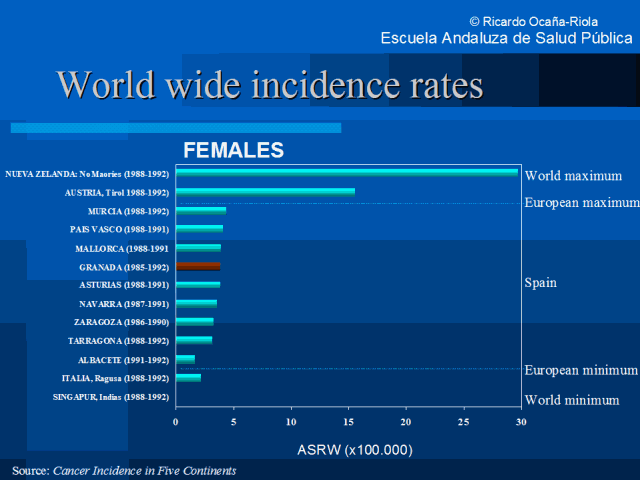Select the FEMALES chart heading
The width and height of the screenshot is (640, 480).
[x=233, y=151]
